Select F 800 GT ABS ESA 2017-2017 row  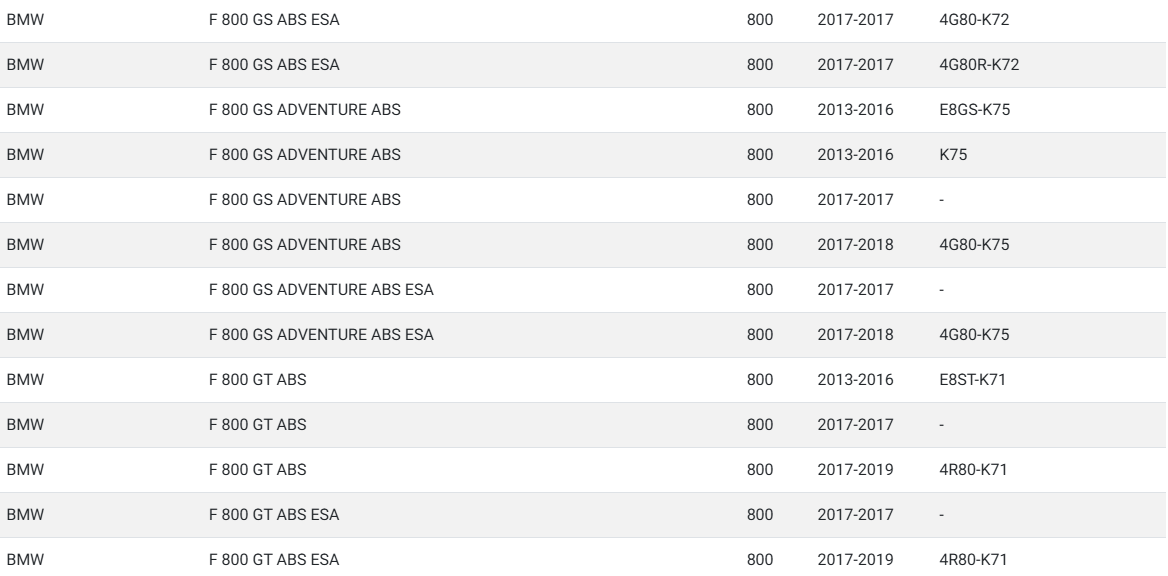pyautogui.click(x=584, y=515)
